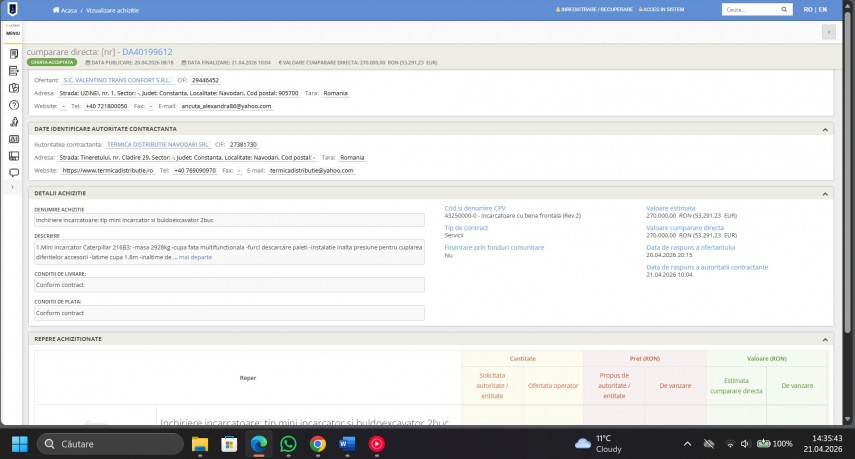This screenshot has height=459, width=855.
Task: Click the rocket icon in left sidebar
Action: pos(13,121)
